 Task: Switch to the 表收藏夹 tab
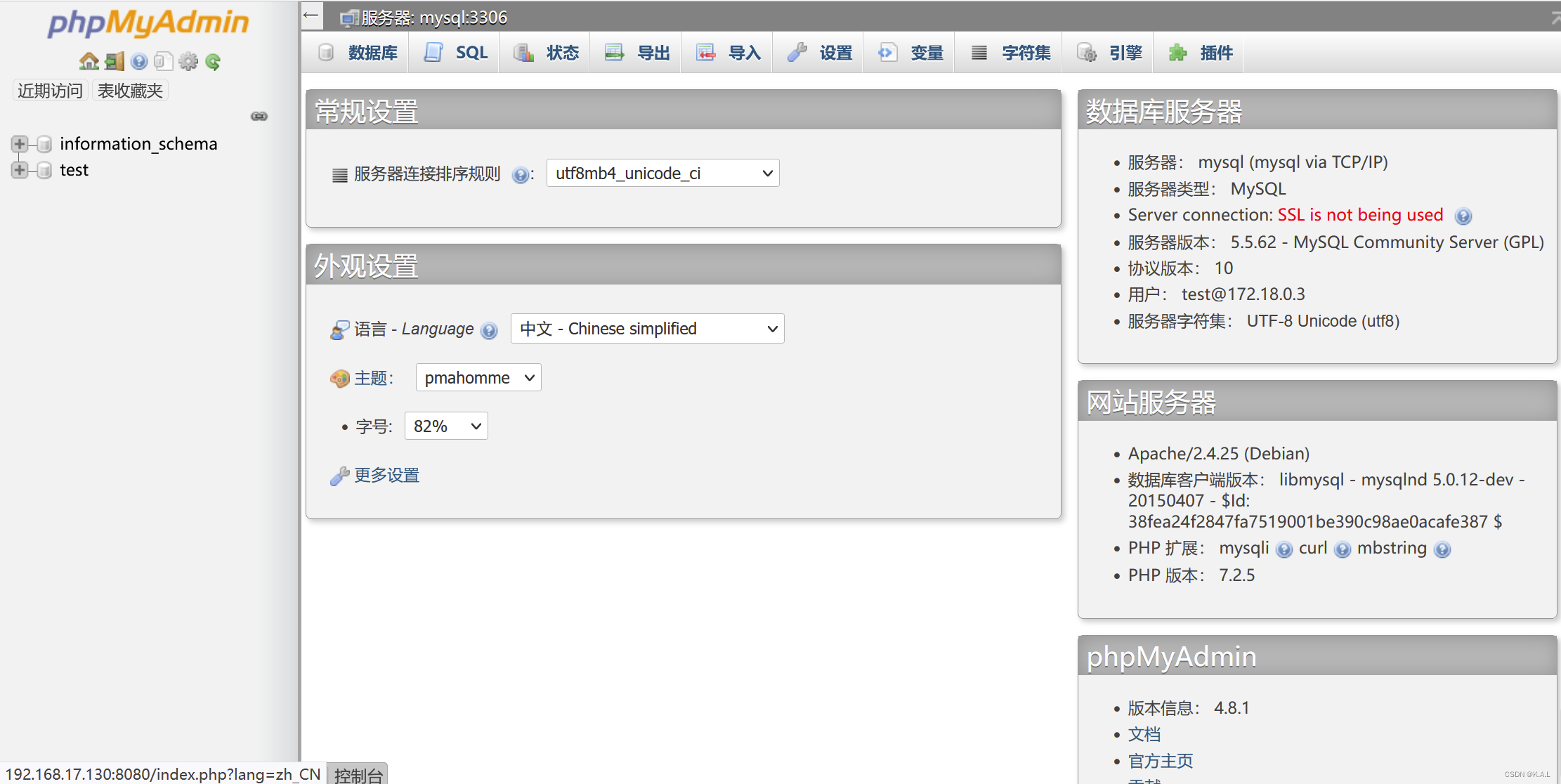pyautogui.click(x=129, y=90)
